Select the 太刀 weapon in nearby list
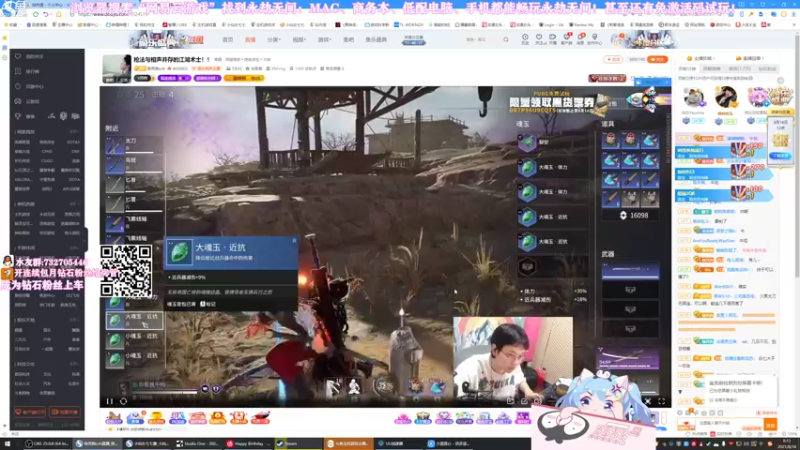 pos(134,144)
